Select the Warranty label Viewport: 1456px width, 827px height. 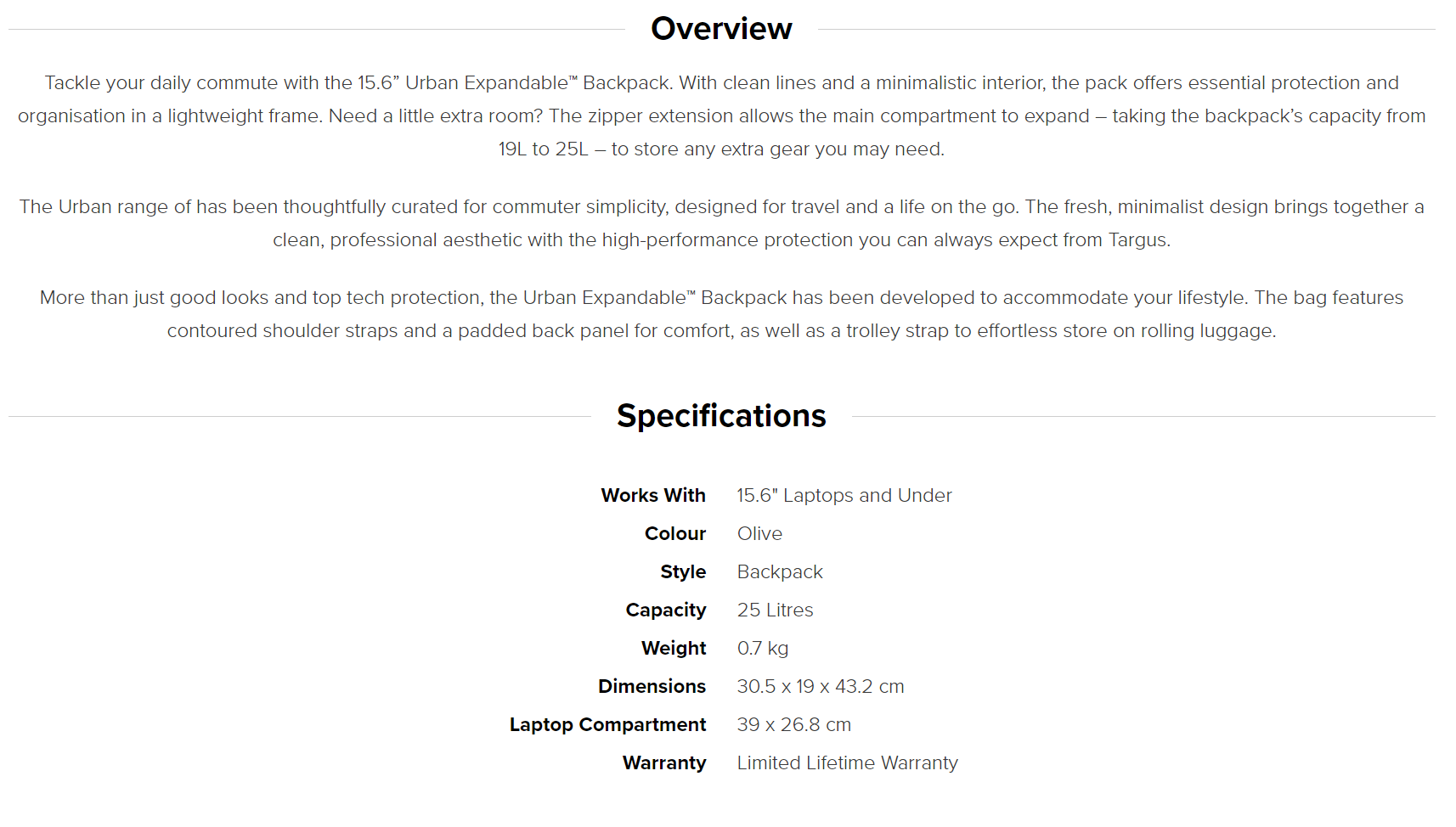tap(664, 762)
